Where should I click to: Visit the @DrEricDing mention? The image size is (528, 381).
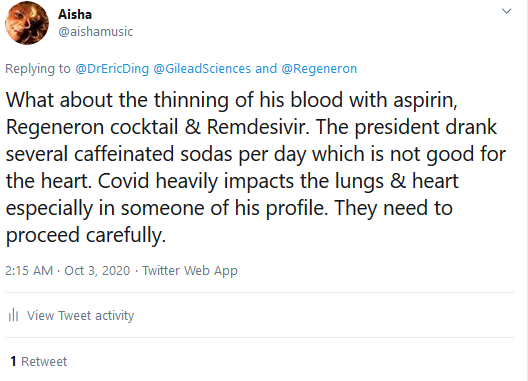pyautogui.click(x=112, y=69)
